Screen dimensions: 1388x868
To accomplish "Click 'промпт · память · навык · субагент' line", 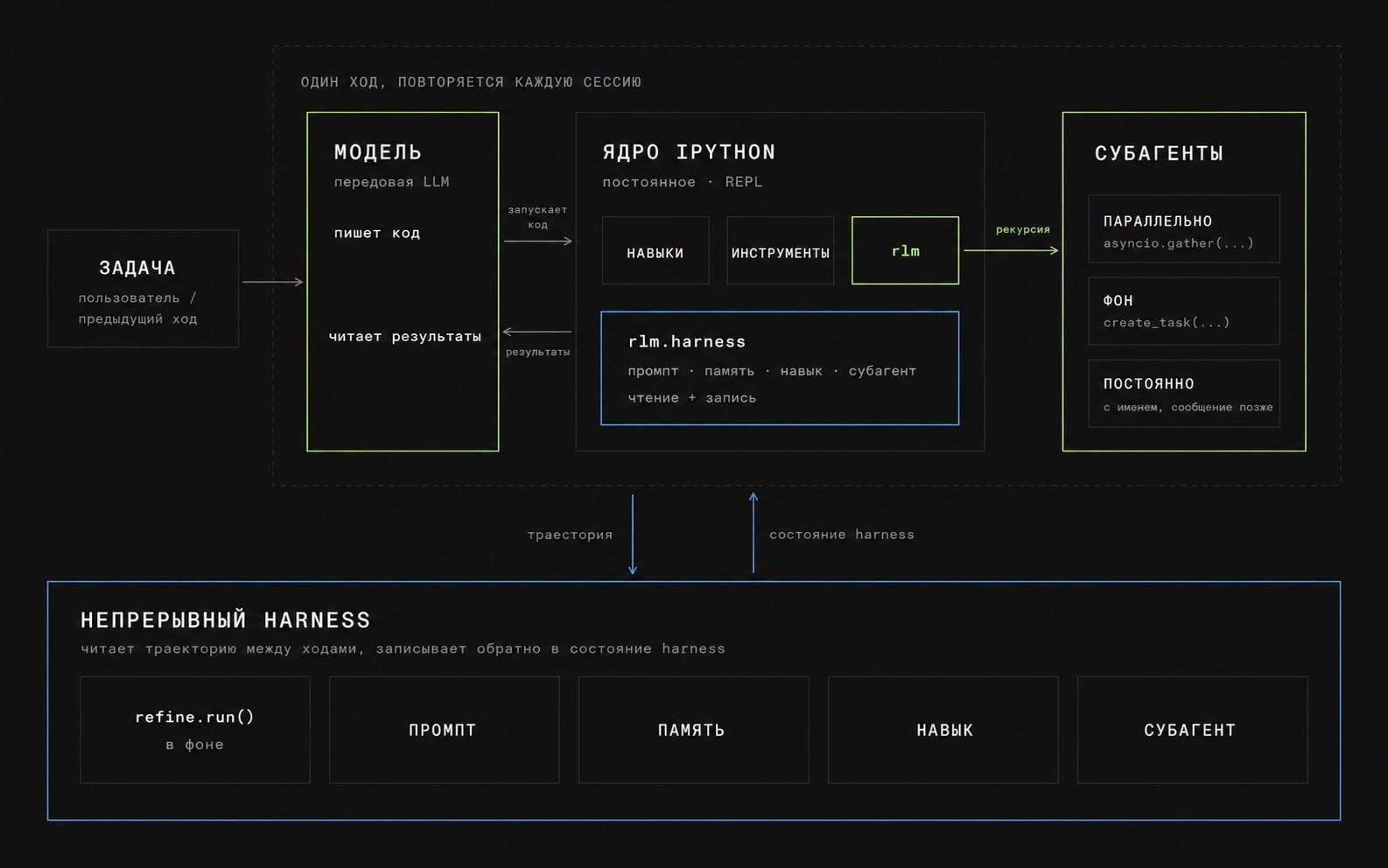I will pyautogui.click(x=772, y=371).
